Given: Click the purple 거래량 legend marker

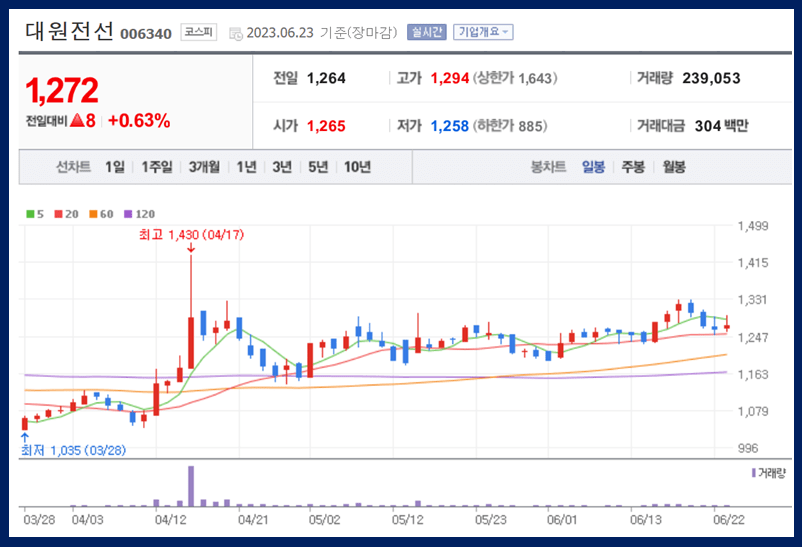Looking at the screenshot, I should [x=753, y=473].
